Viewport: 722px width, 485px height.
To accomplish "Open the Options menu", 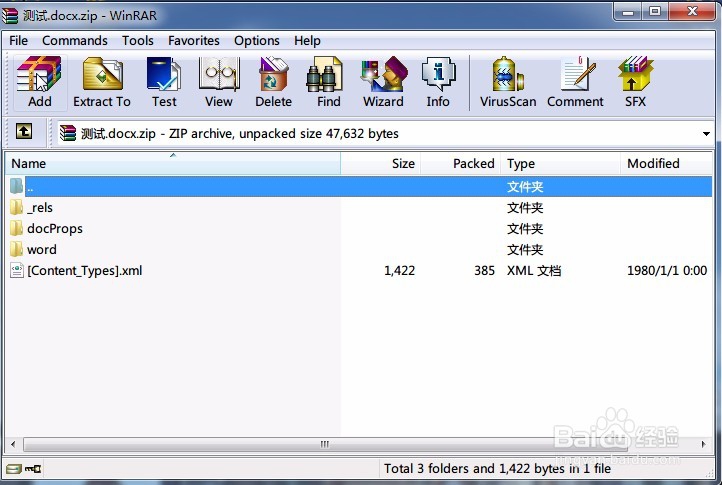I will pos(256,41).
